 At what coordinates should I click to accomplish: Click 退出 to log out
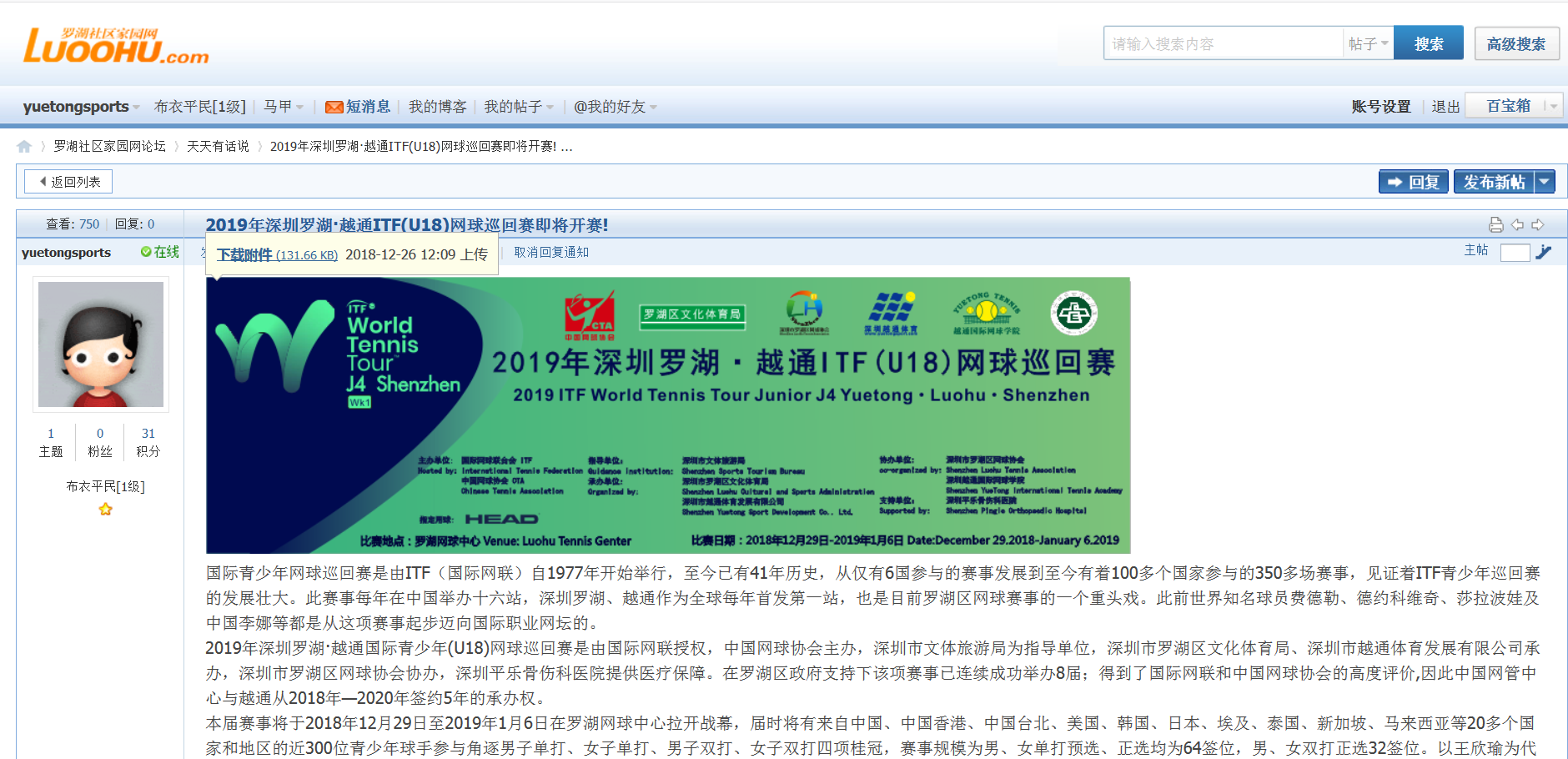[x=1445, y=107]
